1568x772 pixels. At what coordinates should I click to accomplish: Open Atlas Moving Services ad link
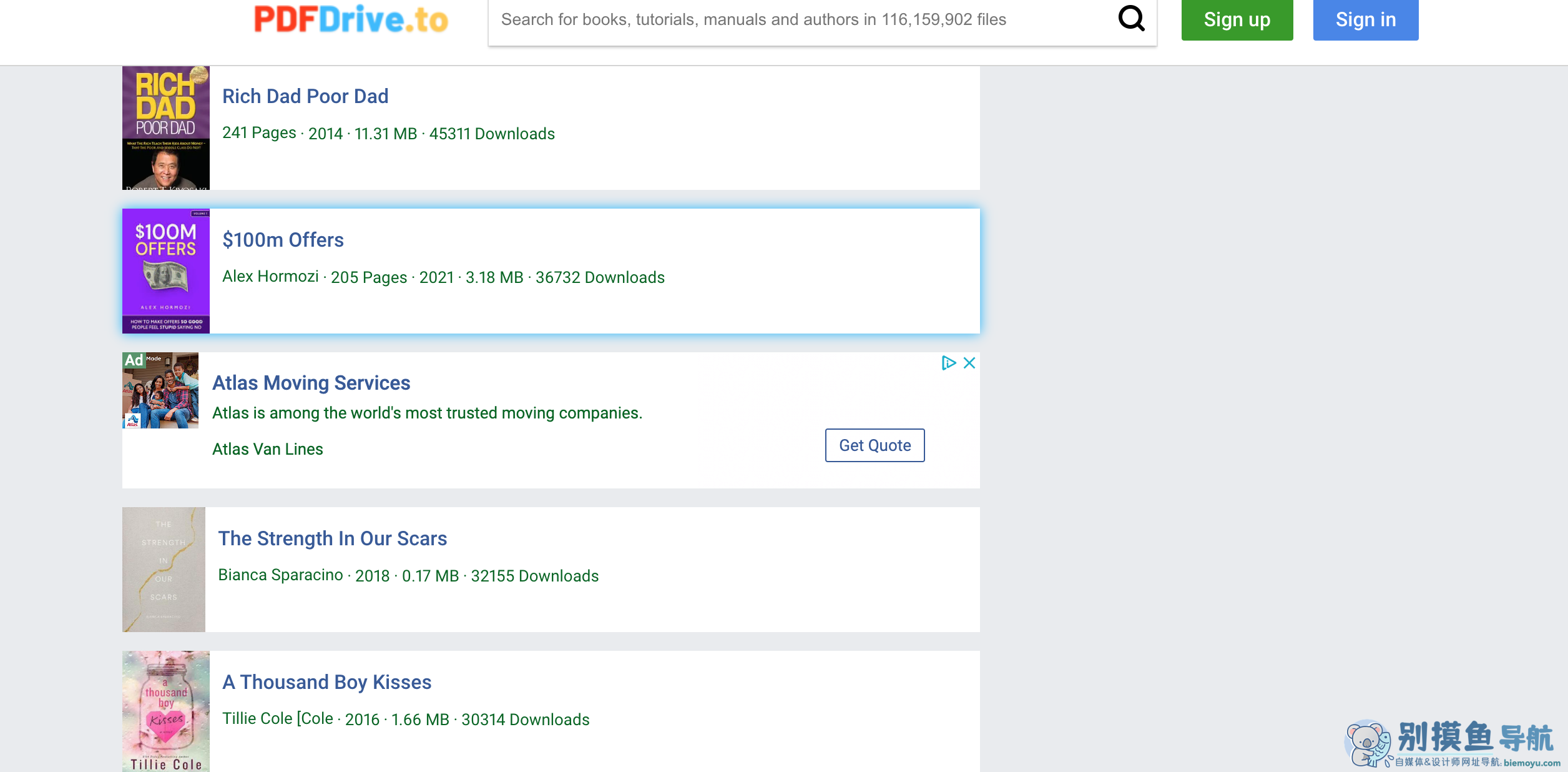coord(311,383)
